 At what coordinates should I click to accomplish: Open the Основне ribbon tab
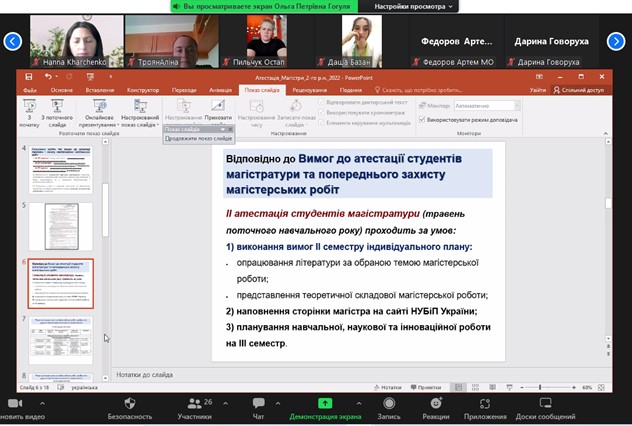click(x=62, y=90)
